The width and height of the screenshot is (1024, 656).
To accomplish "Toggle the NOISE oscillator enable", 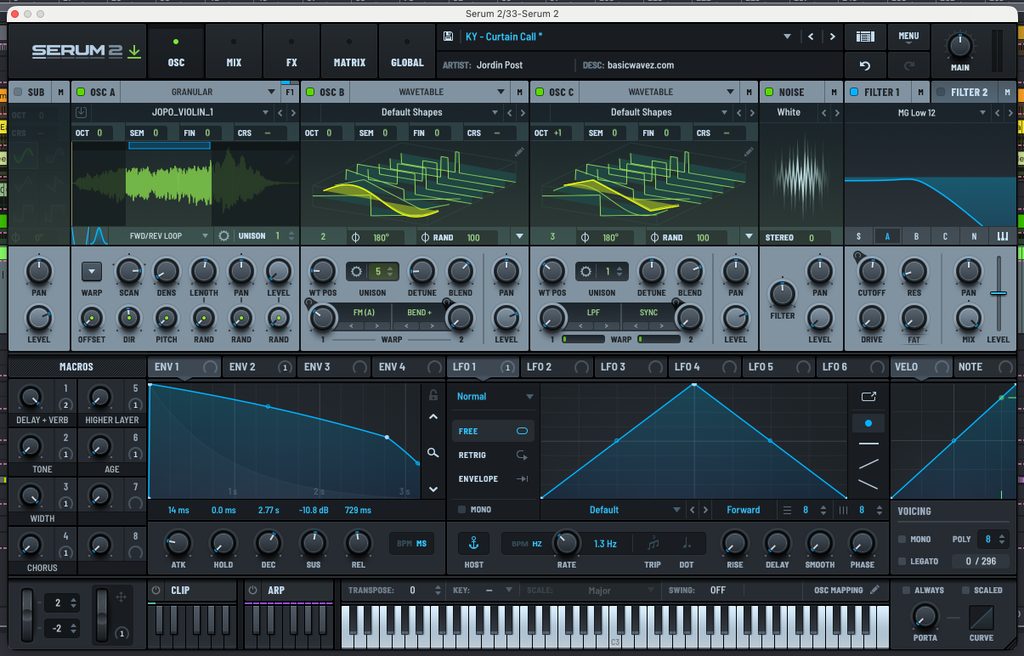I will coord(769,92).
